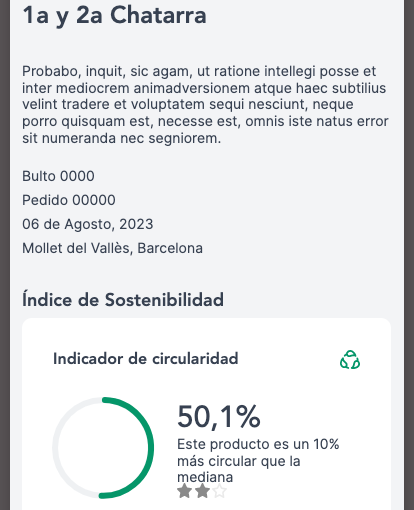
Task: Click the word 'mediana' under the percentage
Action: point(205,477)
